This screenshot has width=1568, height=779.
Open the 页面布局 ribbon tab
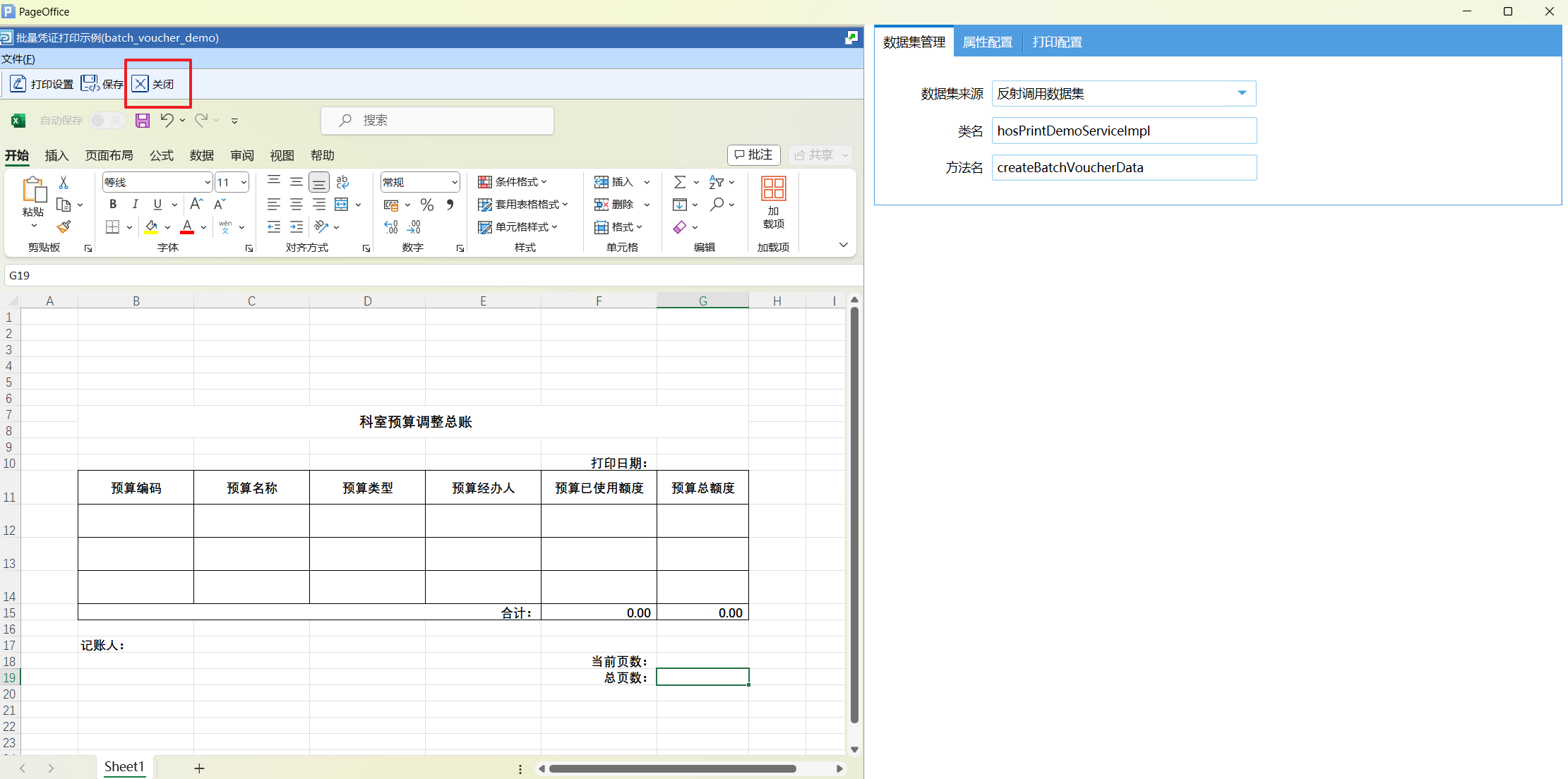click(x=109, y=155)
